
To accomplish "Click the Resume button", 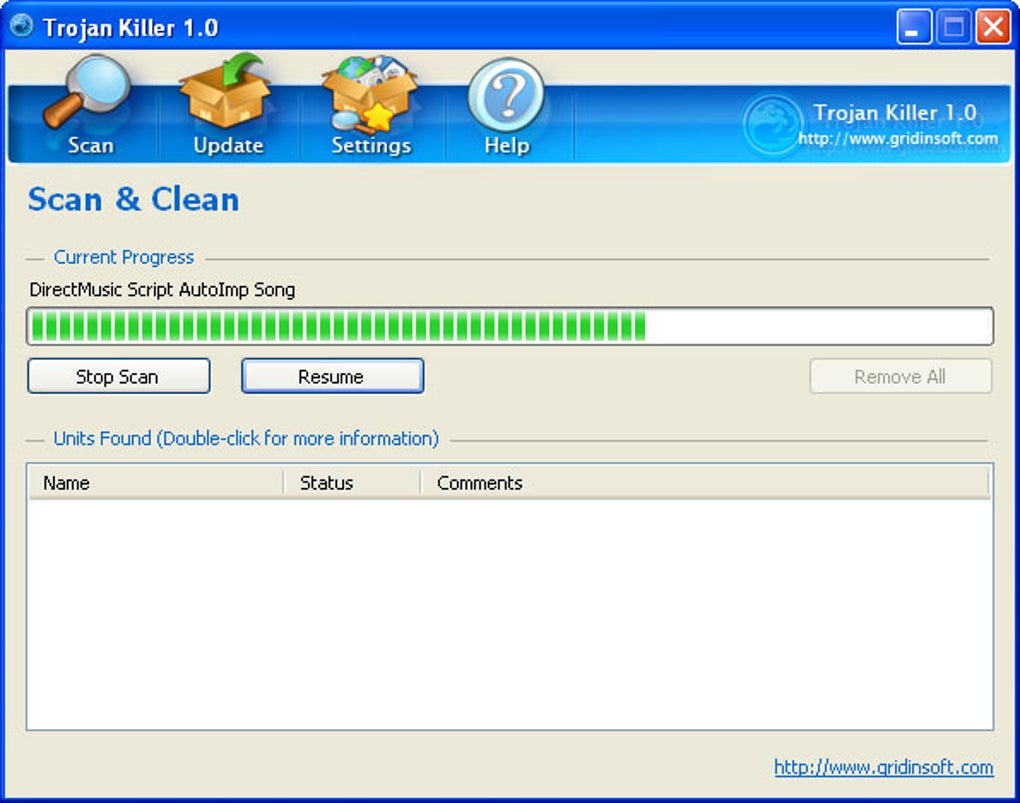I will click(x=332, y=376).
